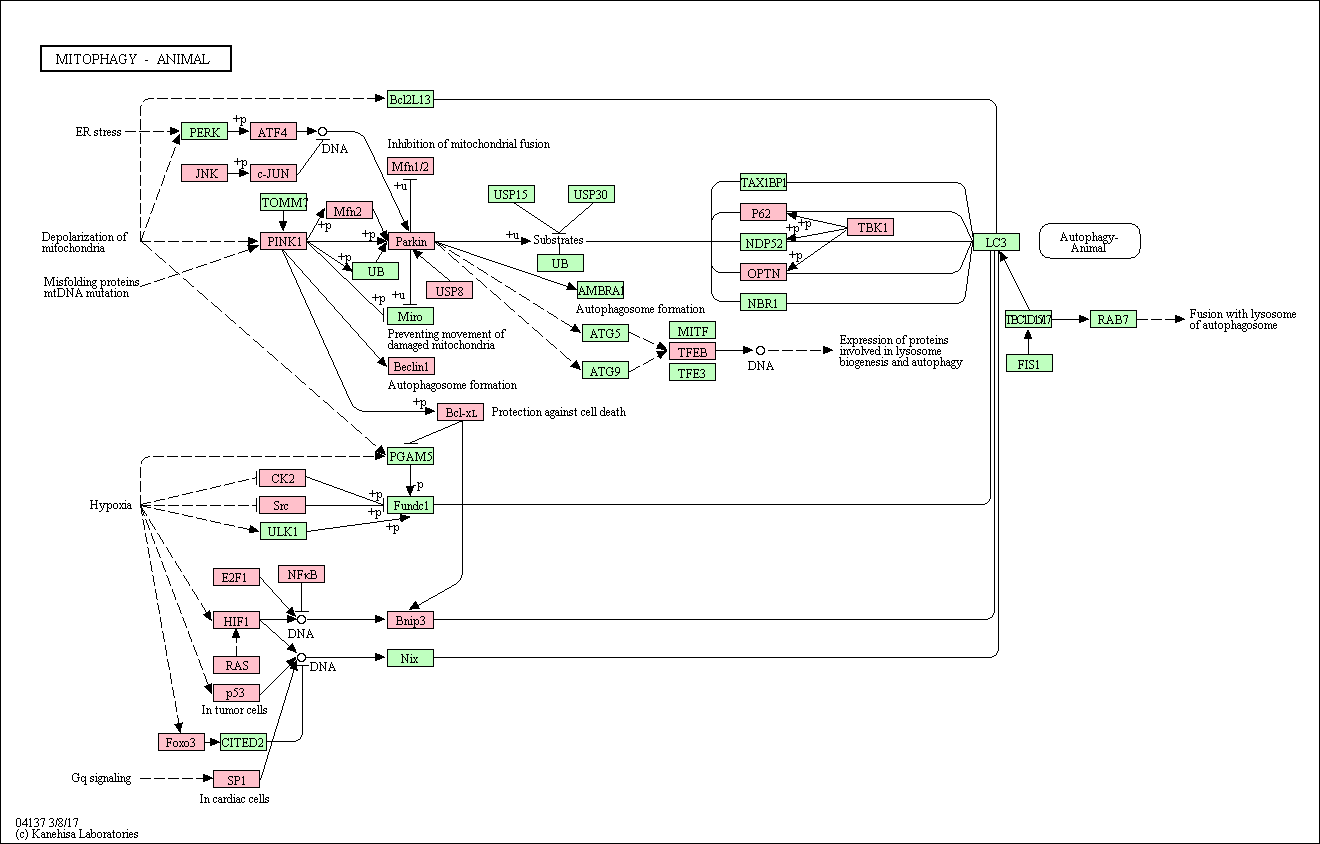The image size is (1320, 844).
Task: Open the SP1 gene node
Action: tap(236, 778)
